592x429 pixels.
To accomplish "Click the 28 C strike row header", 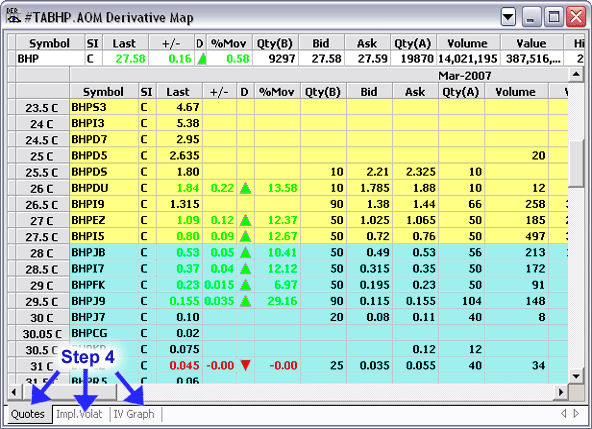I will pos(42,253).
